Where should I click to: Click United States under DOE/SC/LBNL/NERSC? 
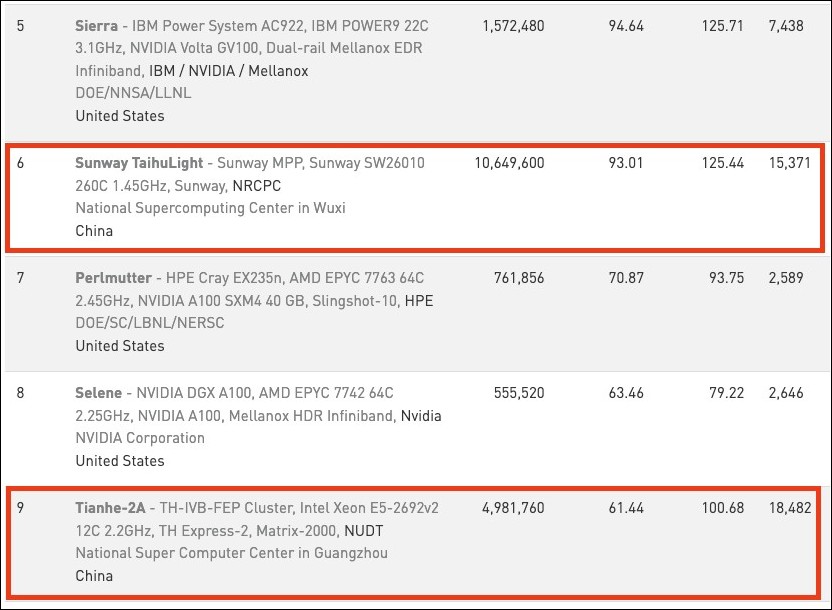click(x=120, y=346)
